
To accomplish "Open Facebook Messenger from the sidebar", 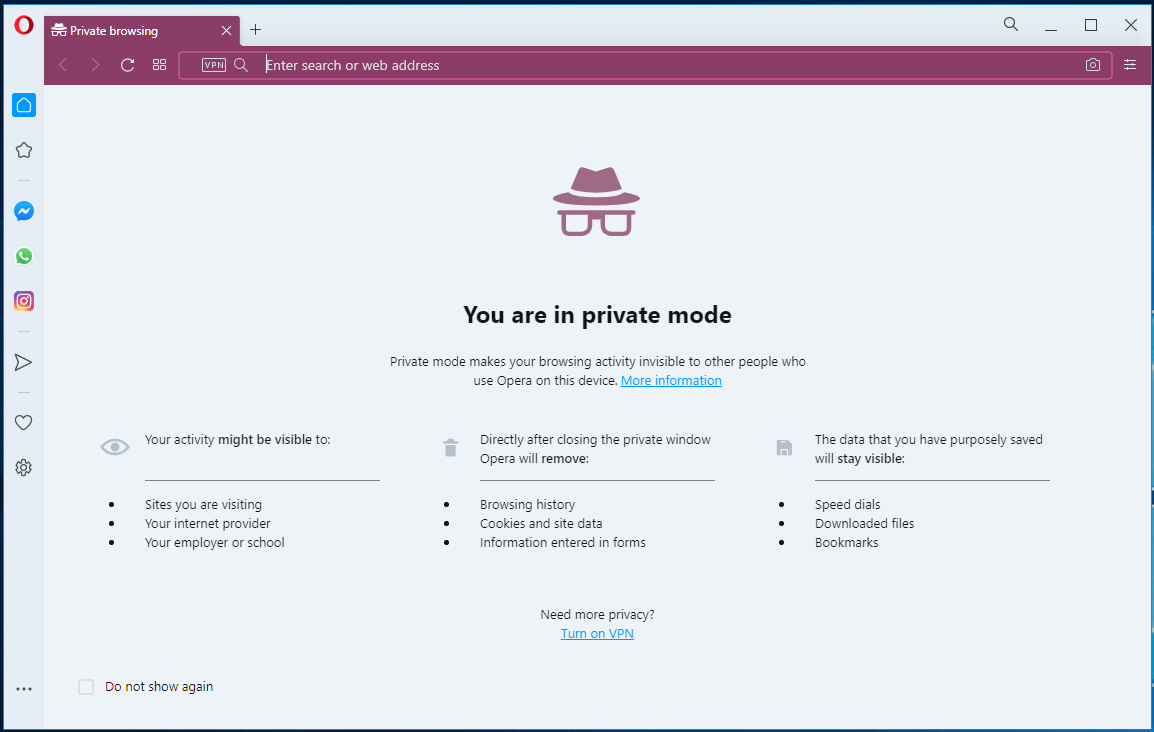I will coord(23,211).
